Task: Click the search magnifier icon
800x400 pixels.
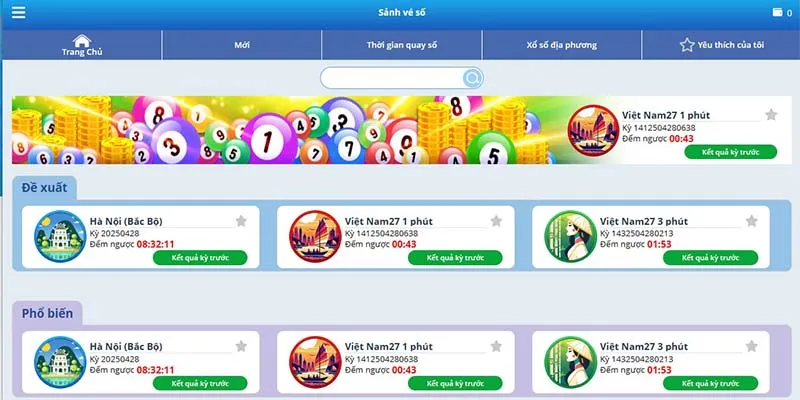Action: coord(472,78)
